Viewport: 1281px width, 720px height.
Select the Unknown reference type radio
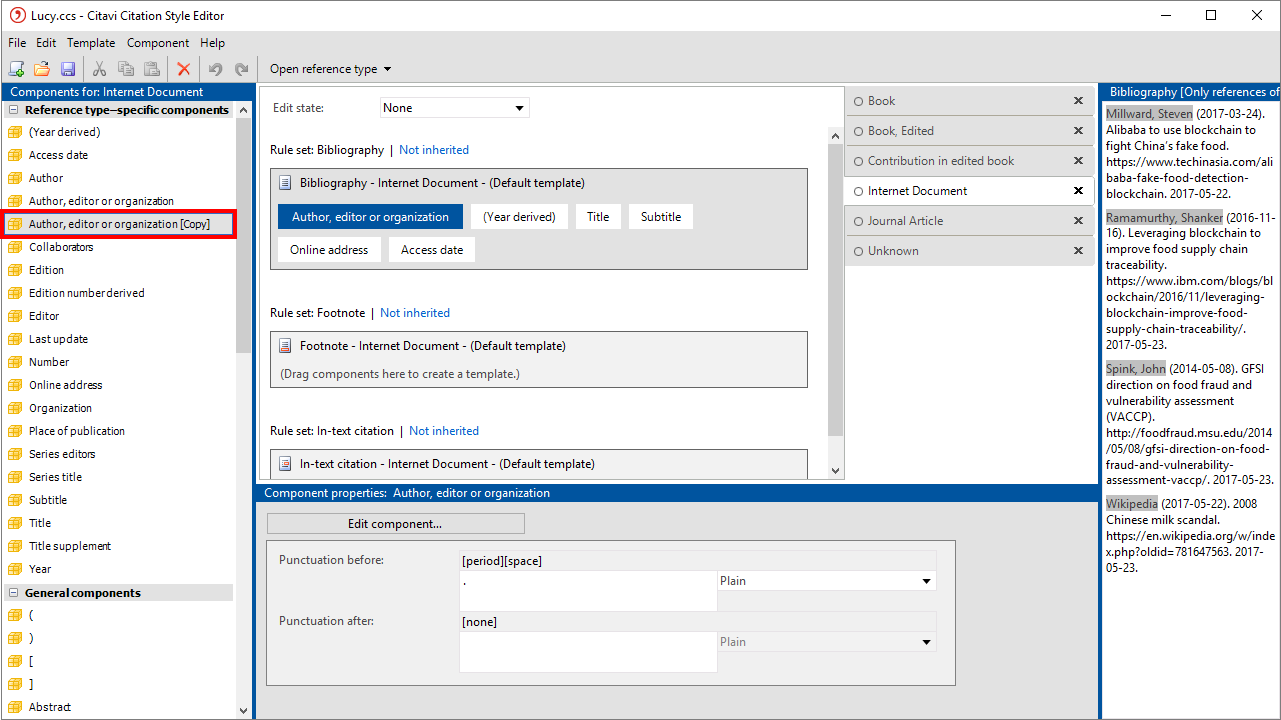[858, 251]
